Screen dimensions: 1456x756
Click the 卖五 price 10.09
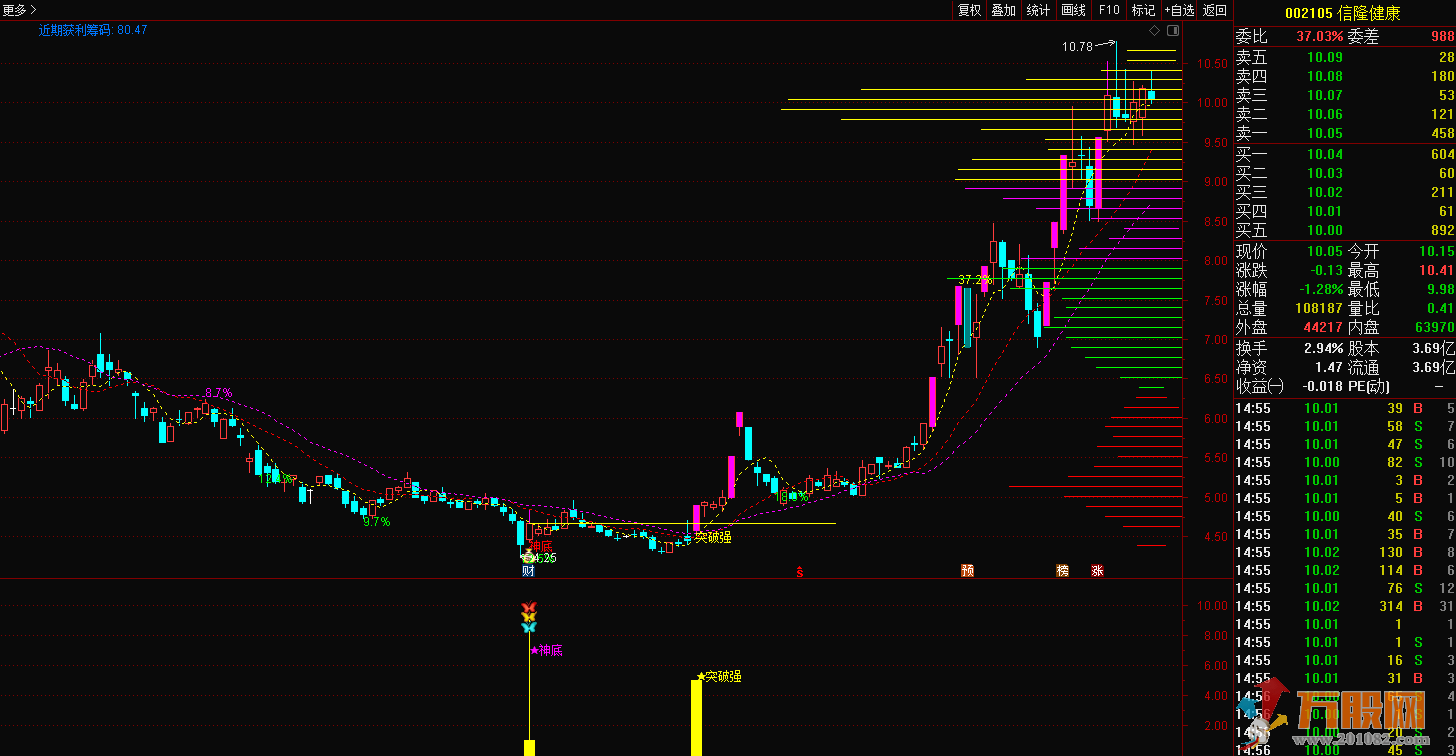click(x=1325, y=58)
